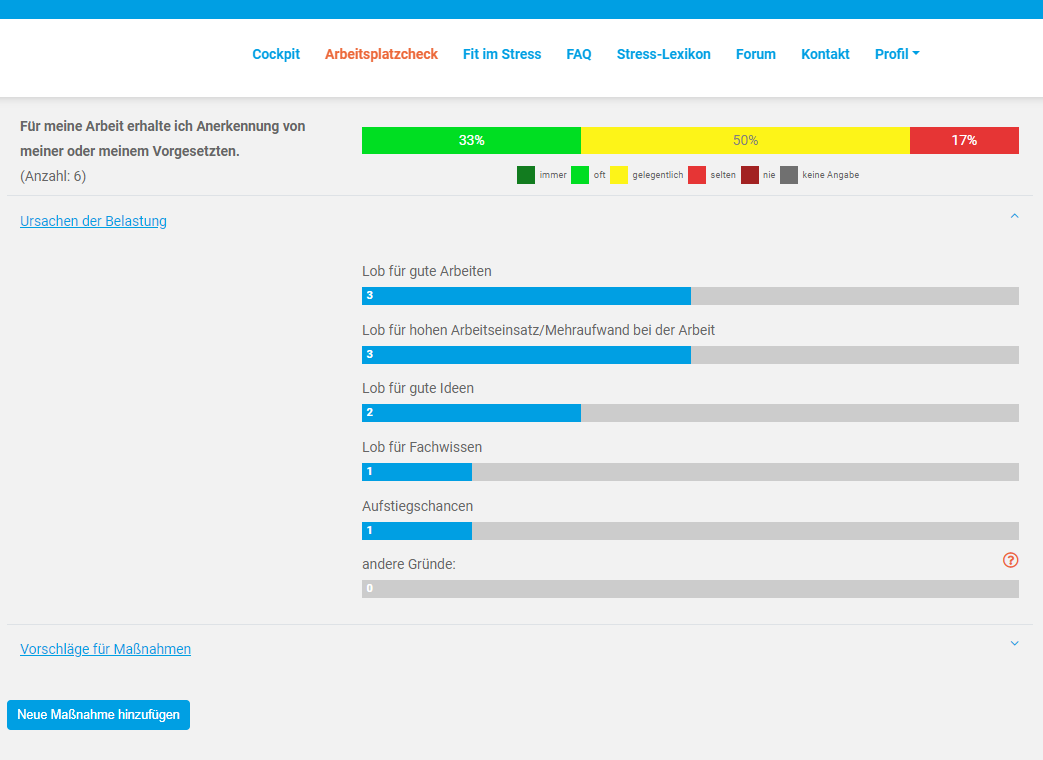Go to Arbeitsplatzcheck page
The height and width of the screenshot is (760, 1043).
coord(381,54)
